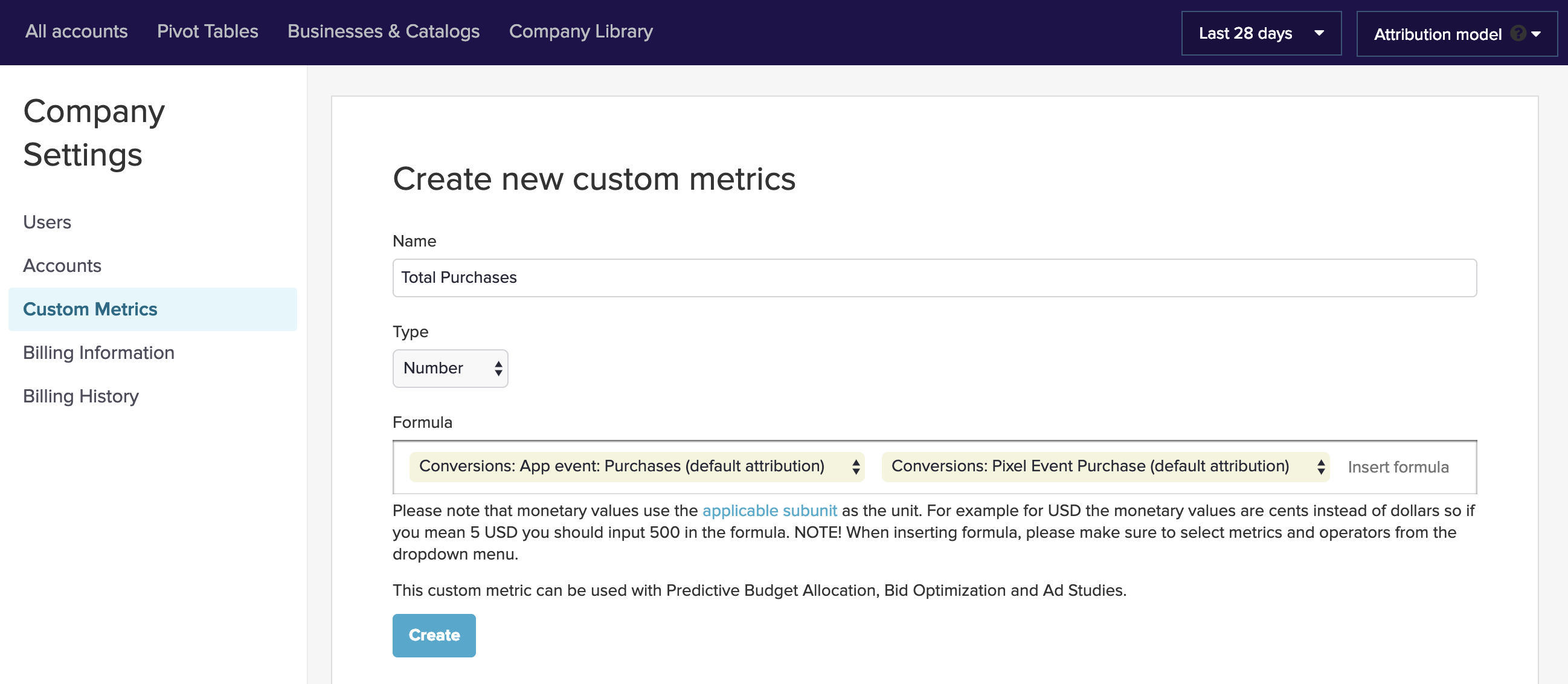The height and width of the screenshot is (684, 1568).
Task: Click the Formula field label
Action: click(x=422, y=422)
